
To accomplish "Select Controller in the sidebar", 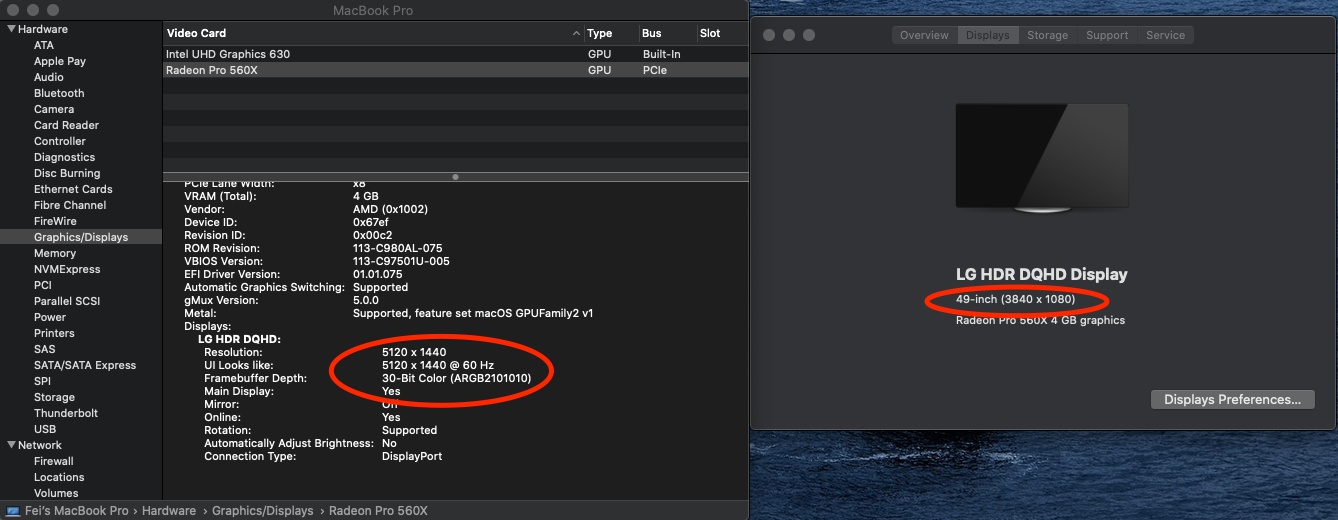I will (60, 141).
